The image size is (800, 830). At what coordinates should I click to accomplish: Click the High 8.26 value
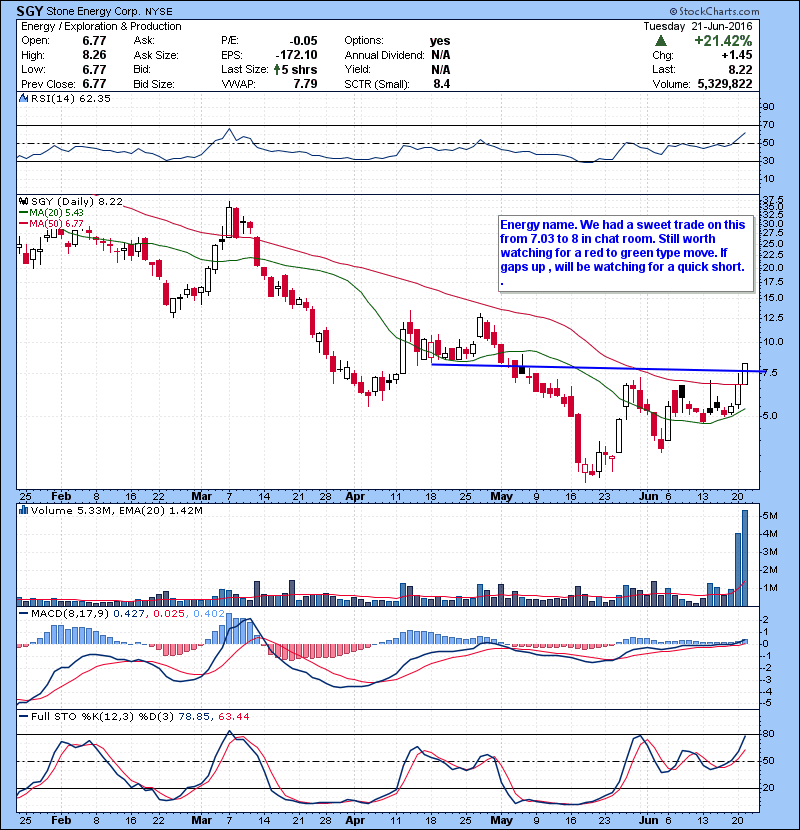coord(94,55)
